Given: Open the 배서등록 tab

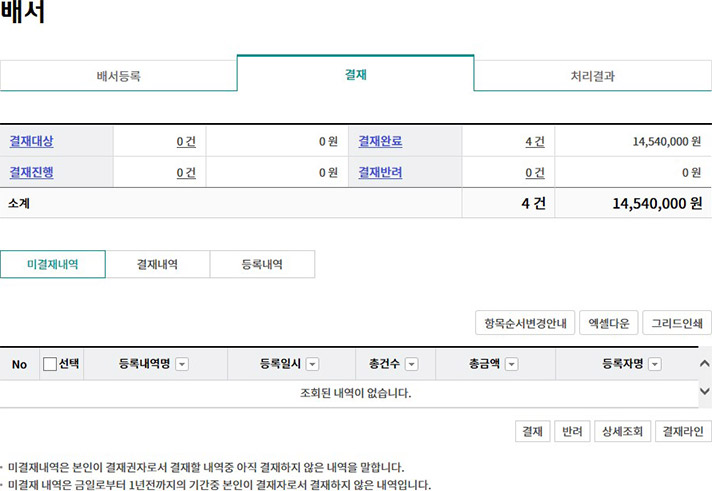Looking at the screenshot, I should point(118,76).
